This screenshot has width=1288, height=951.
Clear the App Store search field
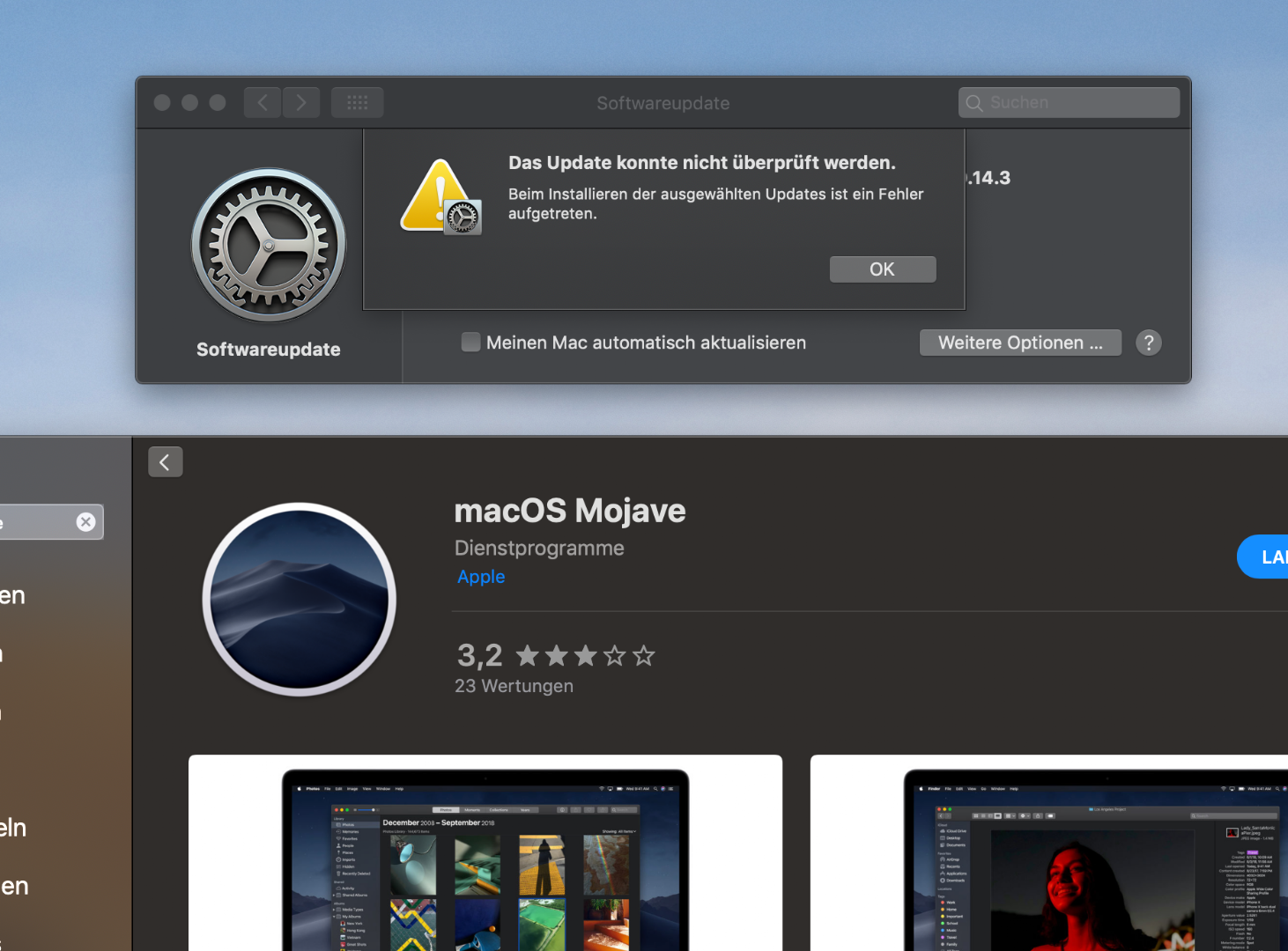pos(85,522)
